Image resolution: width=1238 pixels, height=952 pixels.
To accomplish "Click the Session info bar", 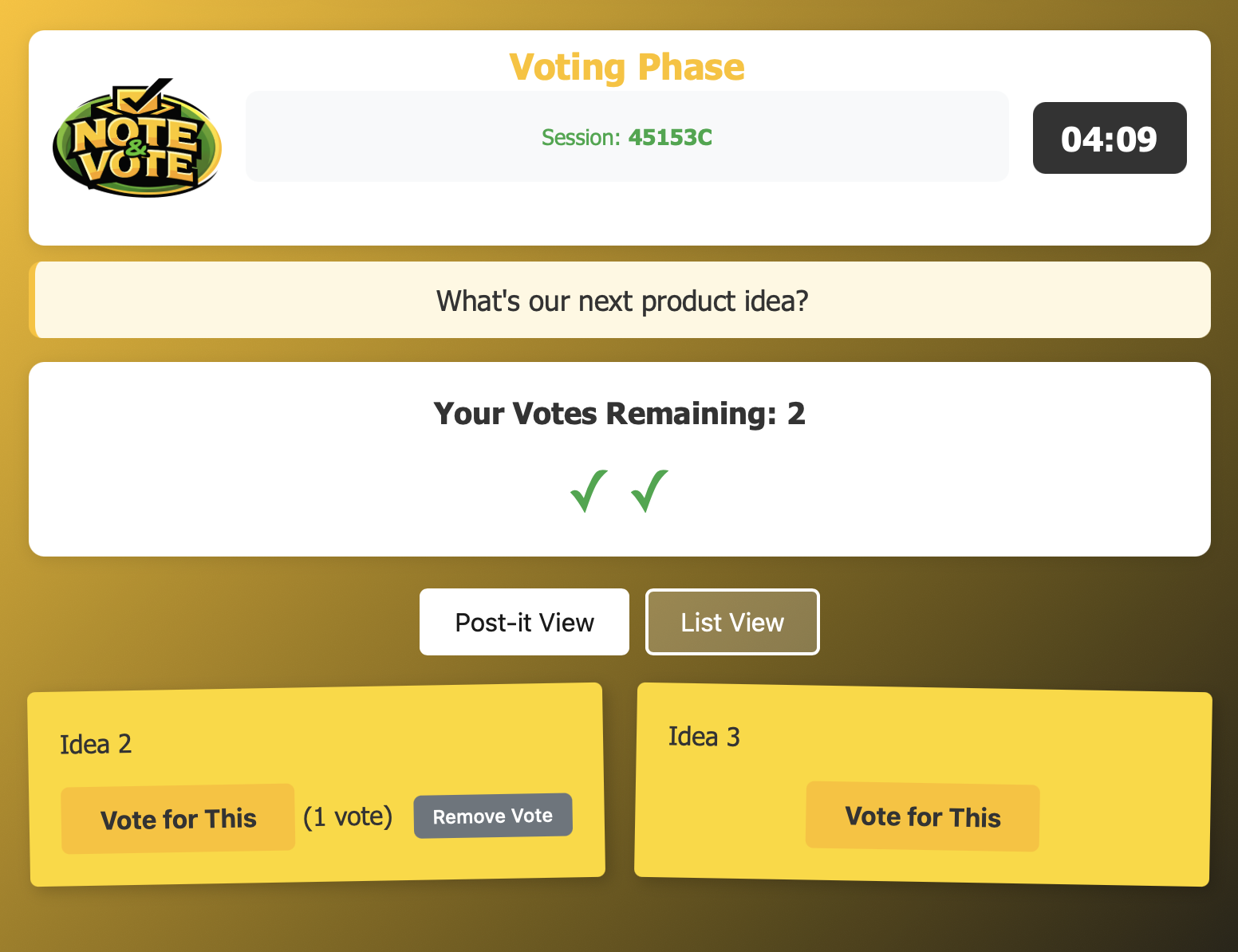I will tap(627, 137).
